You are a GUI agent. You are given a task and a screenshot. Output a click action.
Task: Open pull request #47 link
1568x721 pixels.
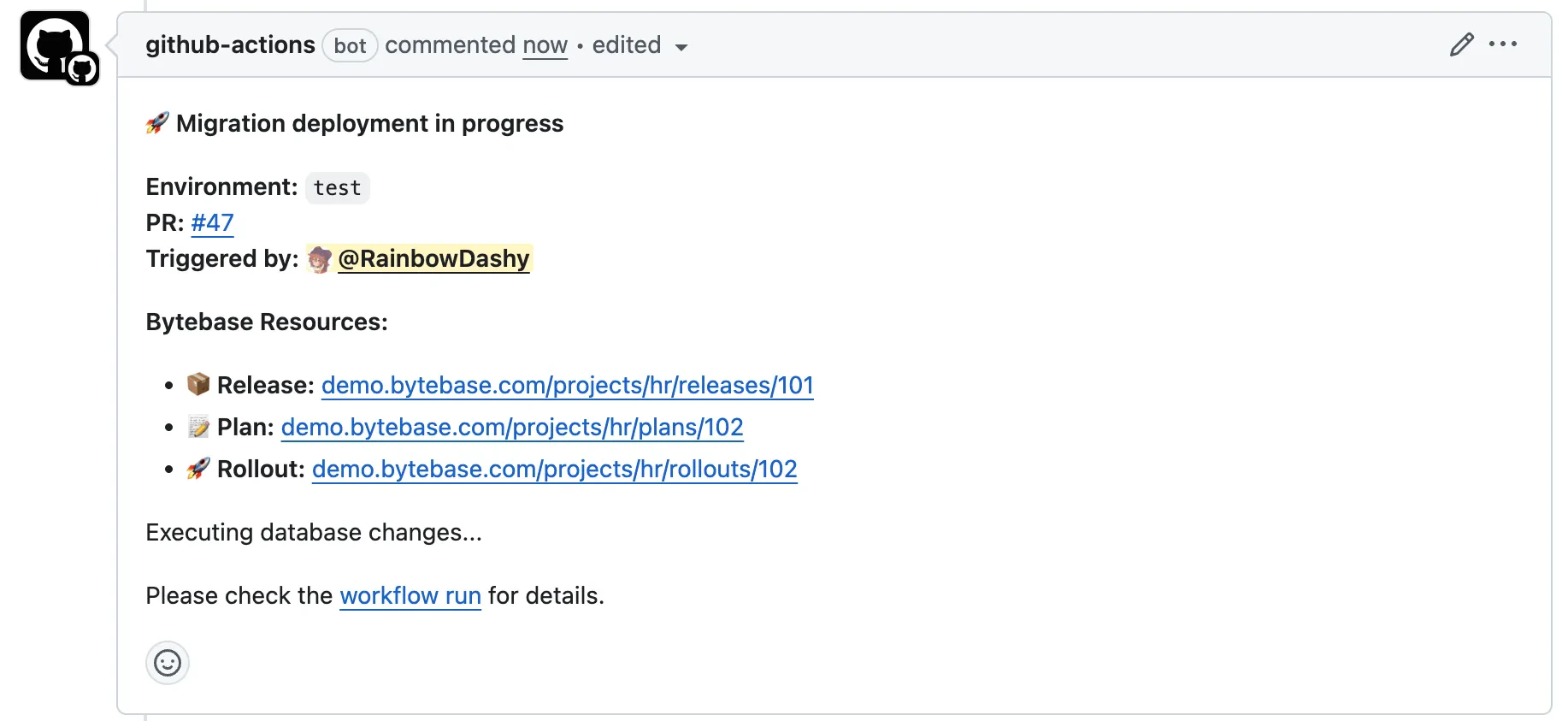[x=212, y=223]
